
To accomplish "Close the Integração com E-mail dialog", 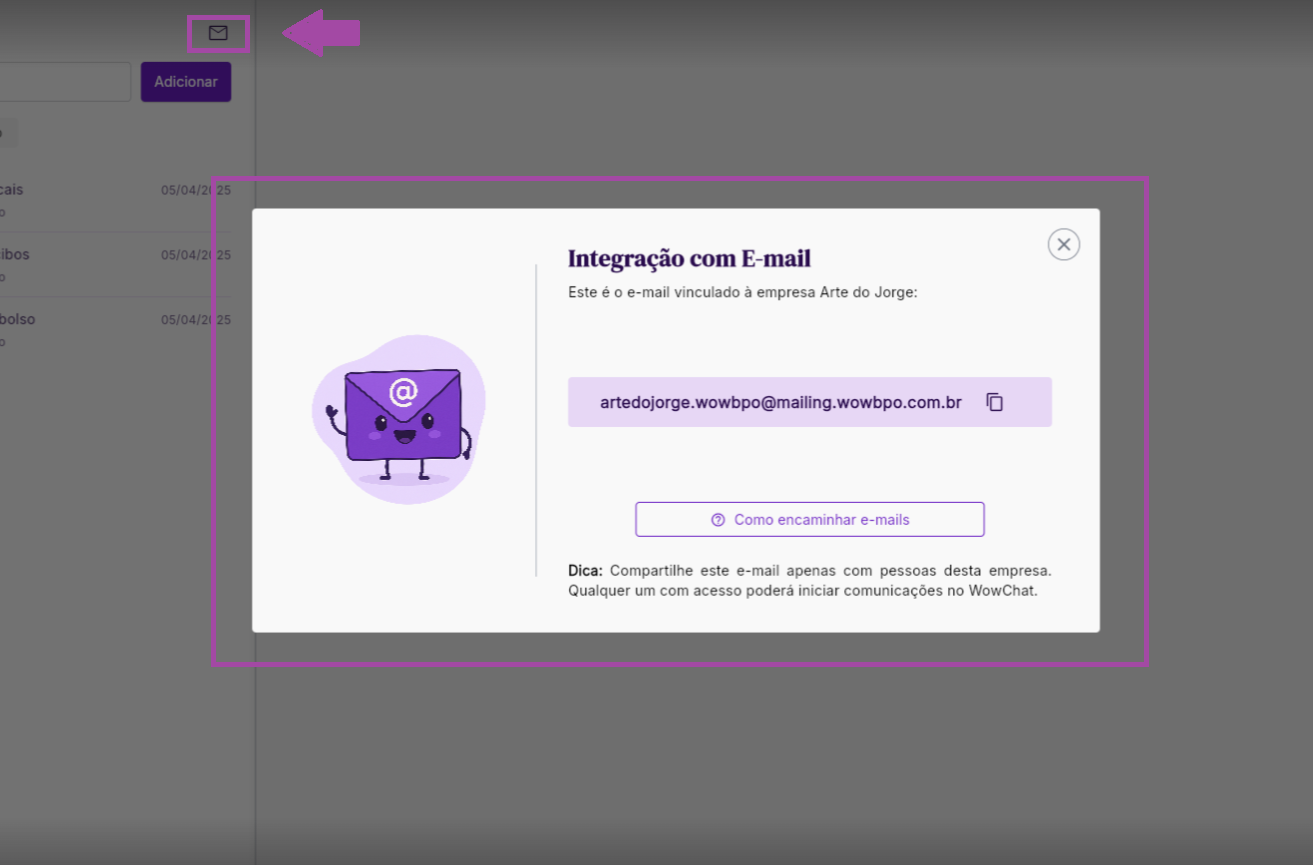I will (x=1063, y=244).
